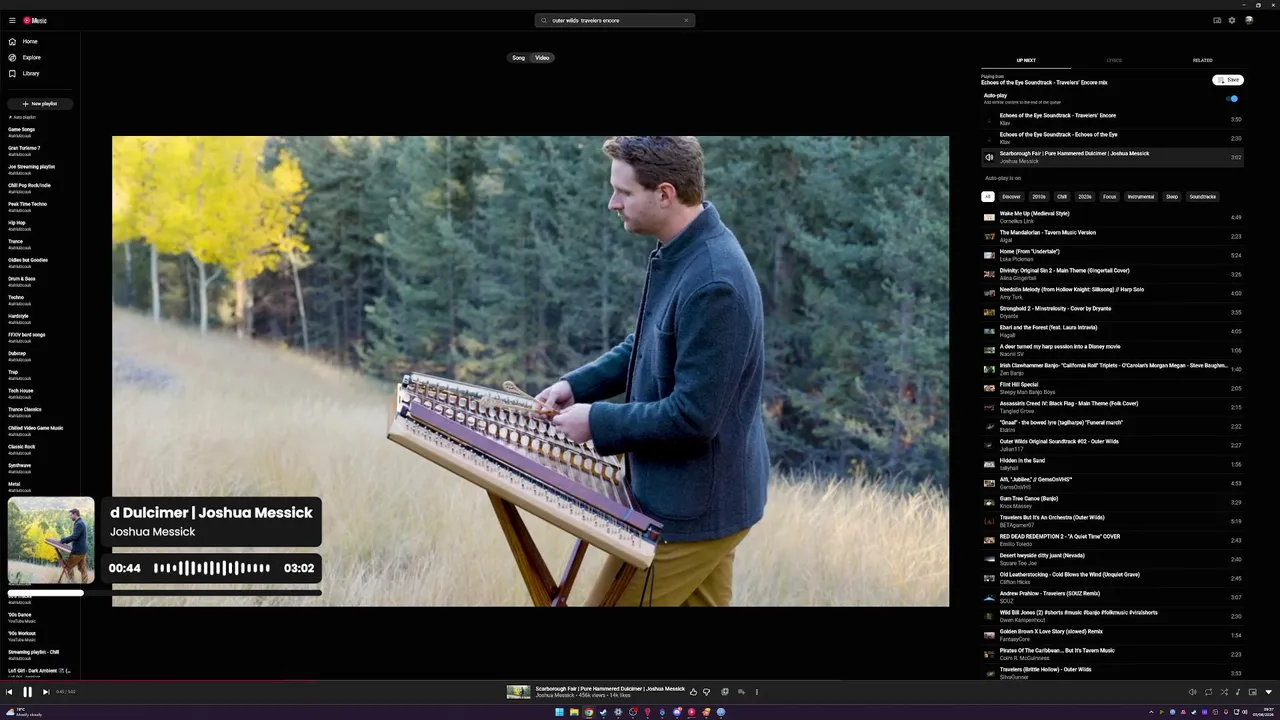
Task: Open the account avatar menu
Action: pyautogui.click(x=1249, y=20)
